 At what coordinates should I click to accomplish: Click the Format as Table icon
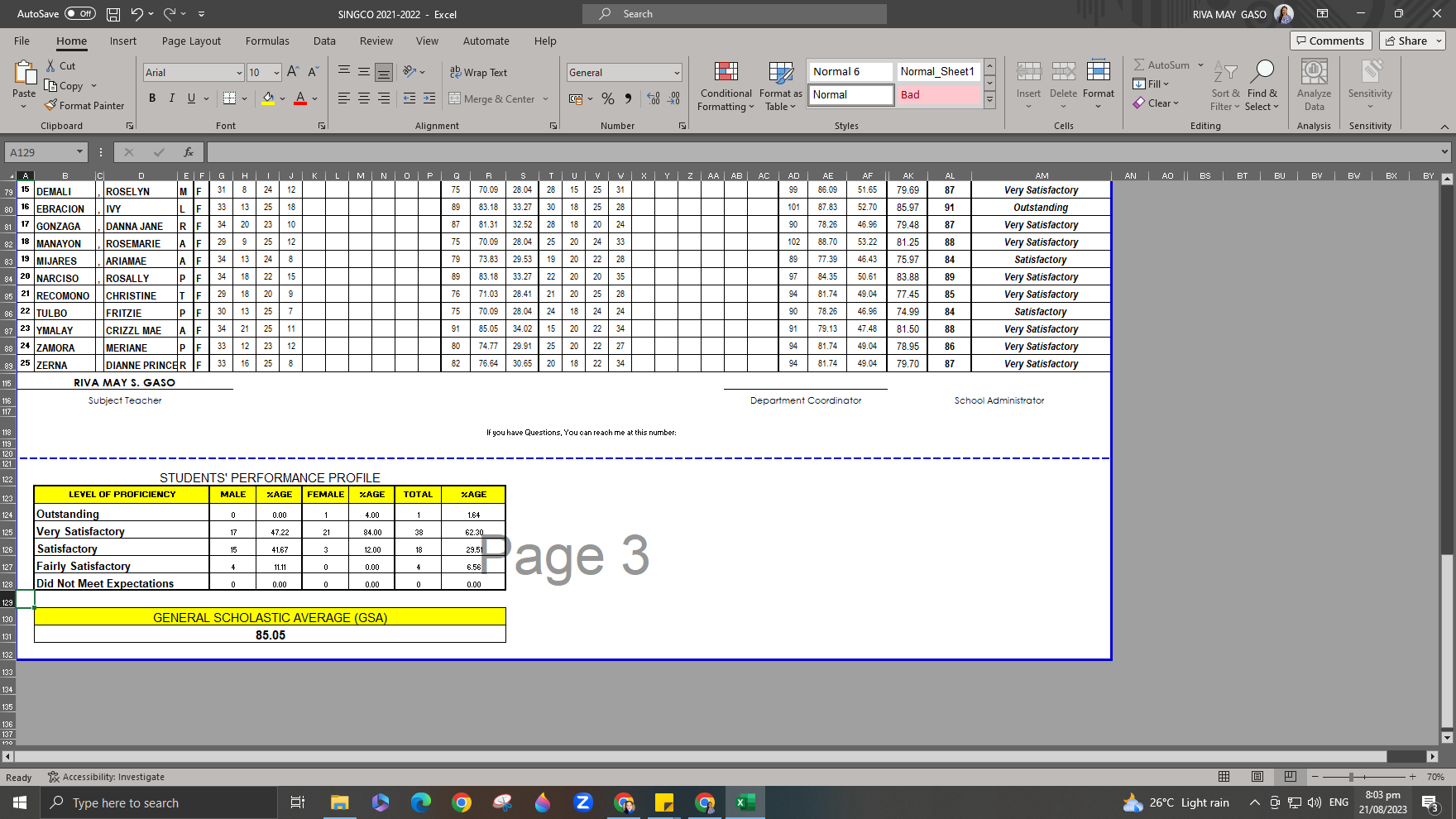tap(781, 87)
